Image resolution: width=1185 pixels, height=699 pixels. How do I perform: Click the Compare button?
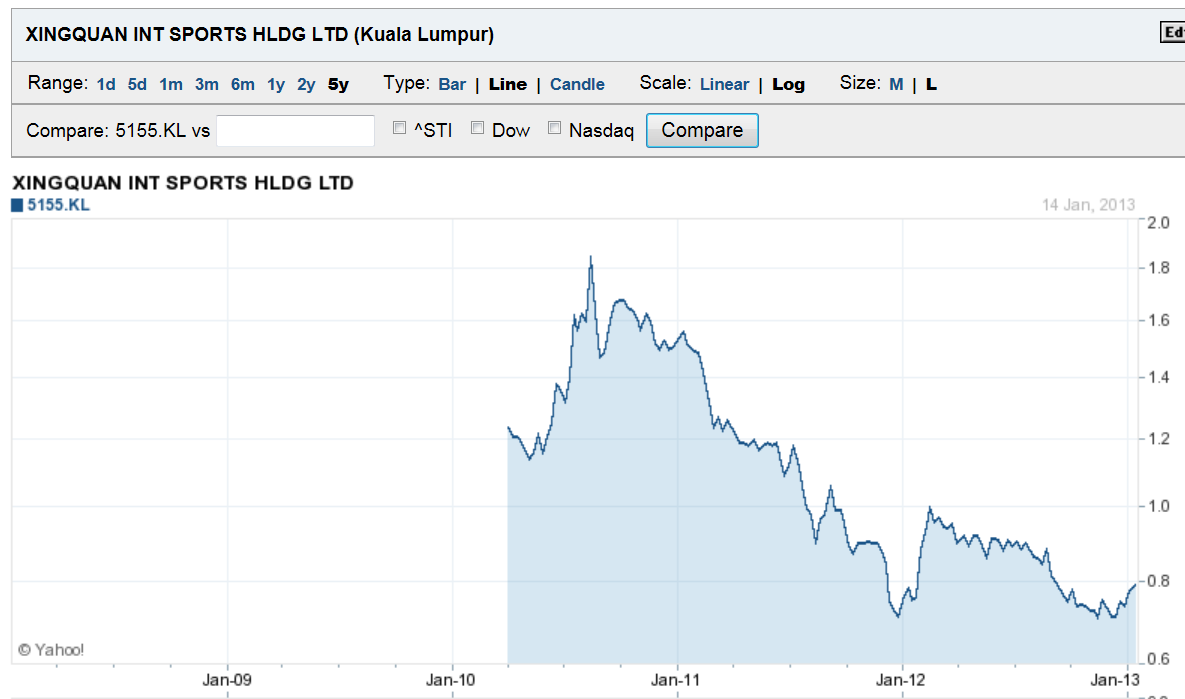[702, 130]
